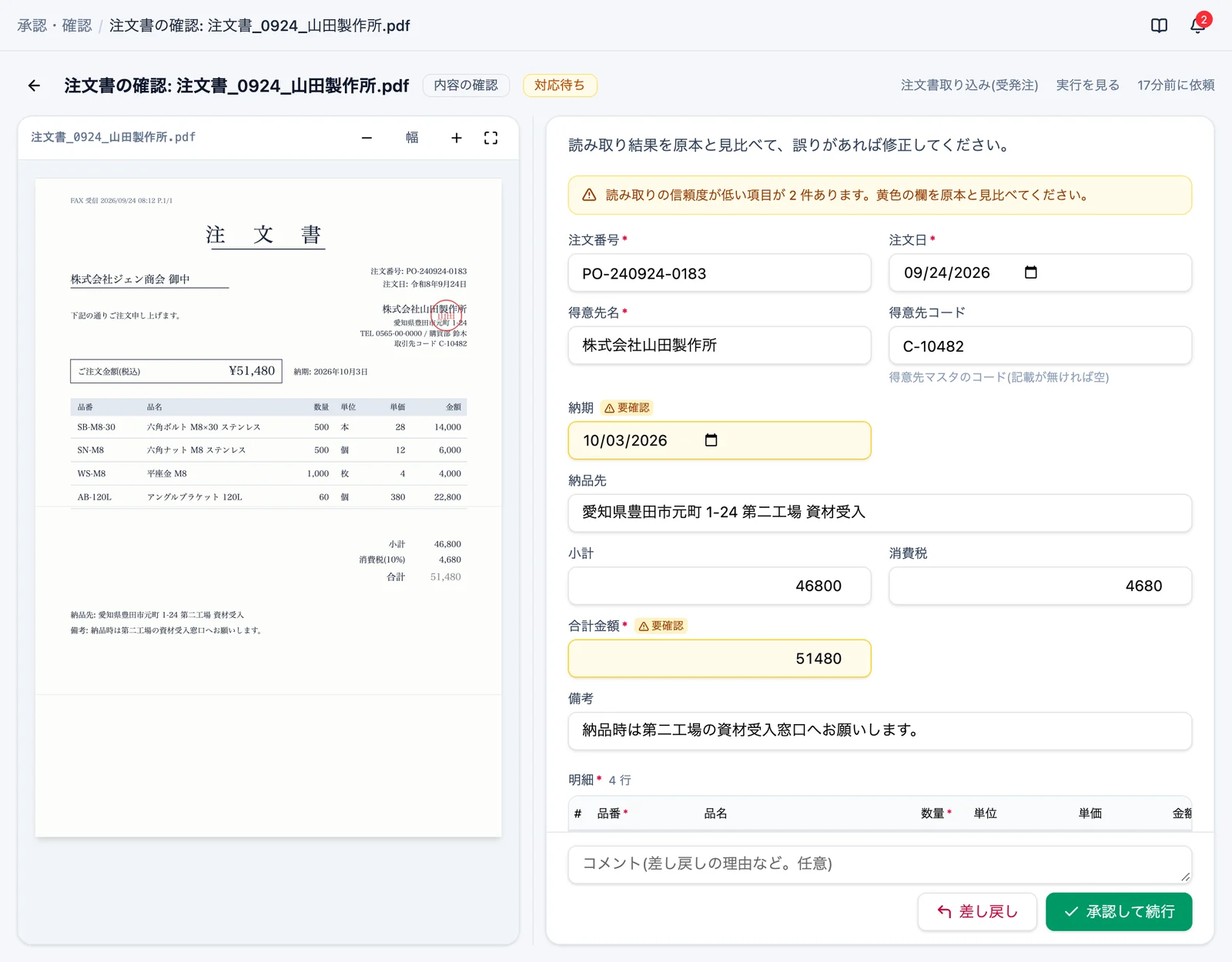Open calendar picker for 納期
Image resolution: width=1232 pixels, height=962 pixels.
711,440
